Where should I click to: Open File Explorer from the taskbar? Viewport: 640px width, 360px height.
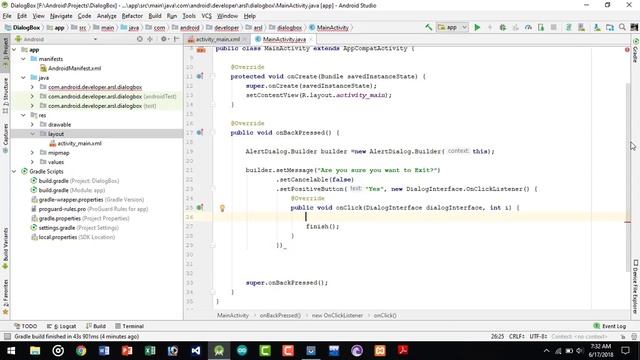pos(35,351)
